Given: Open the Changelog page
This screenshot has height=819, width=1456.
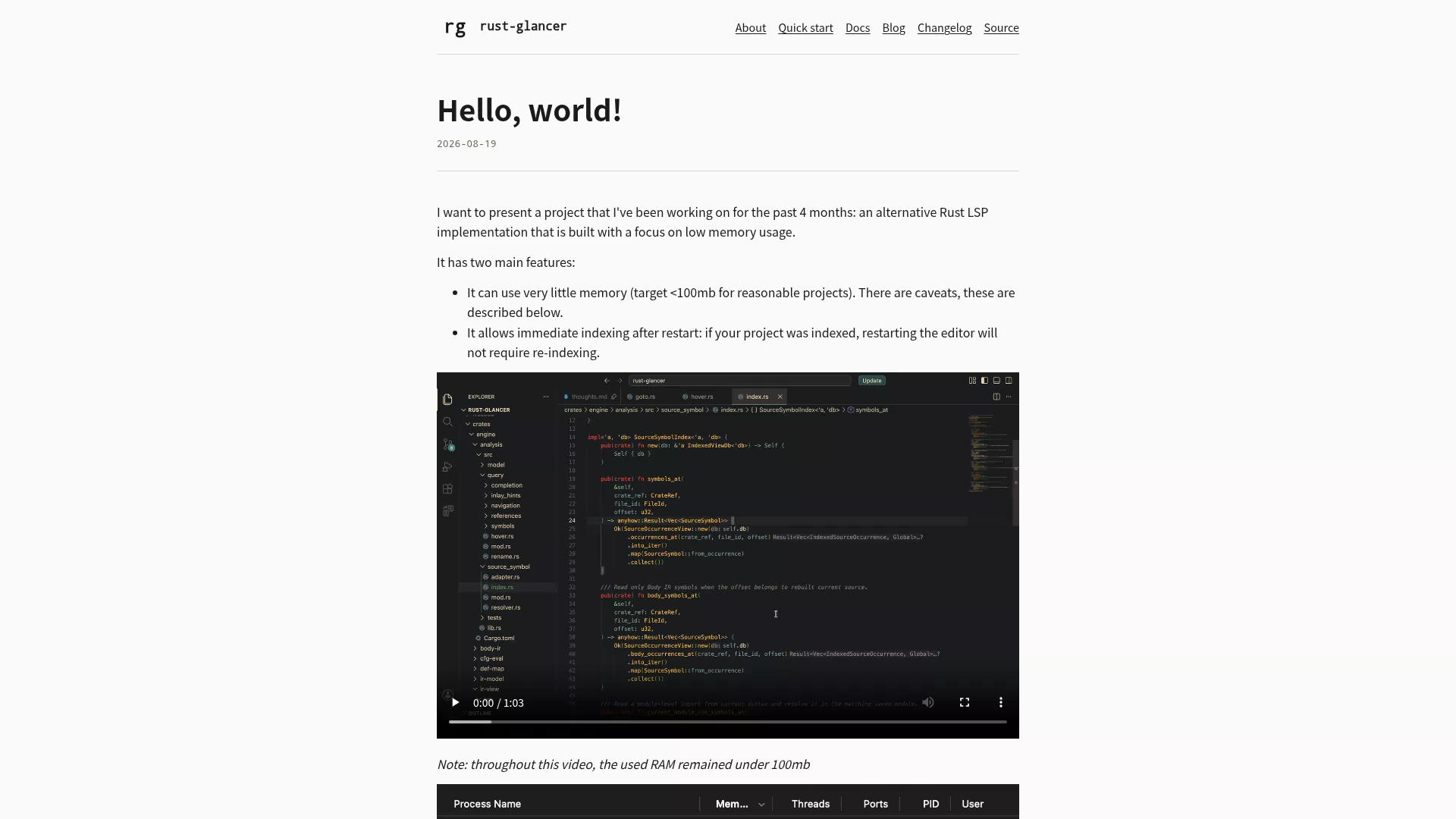Looking at the screenshot, I should (x=944, y=28).
